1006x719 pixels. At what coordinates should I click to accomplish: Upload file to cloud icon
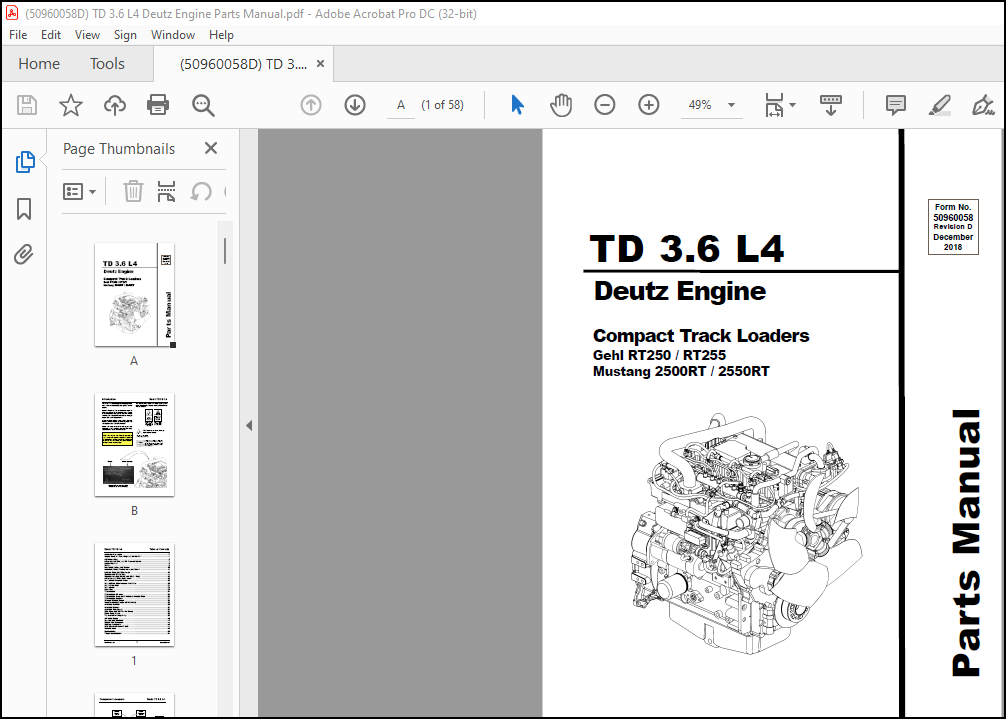(x=114, y=105)
